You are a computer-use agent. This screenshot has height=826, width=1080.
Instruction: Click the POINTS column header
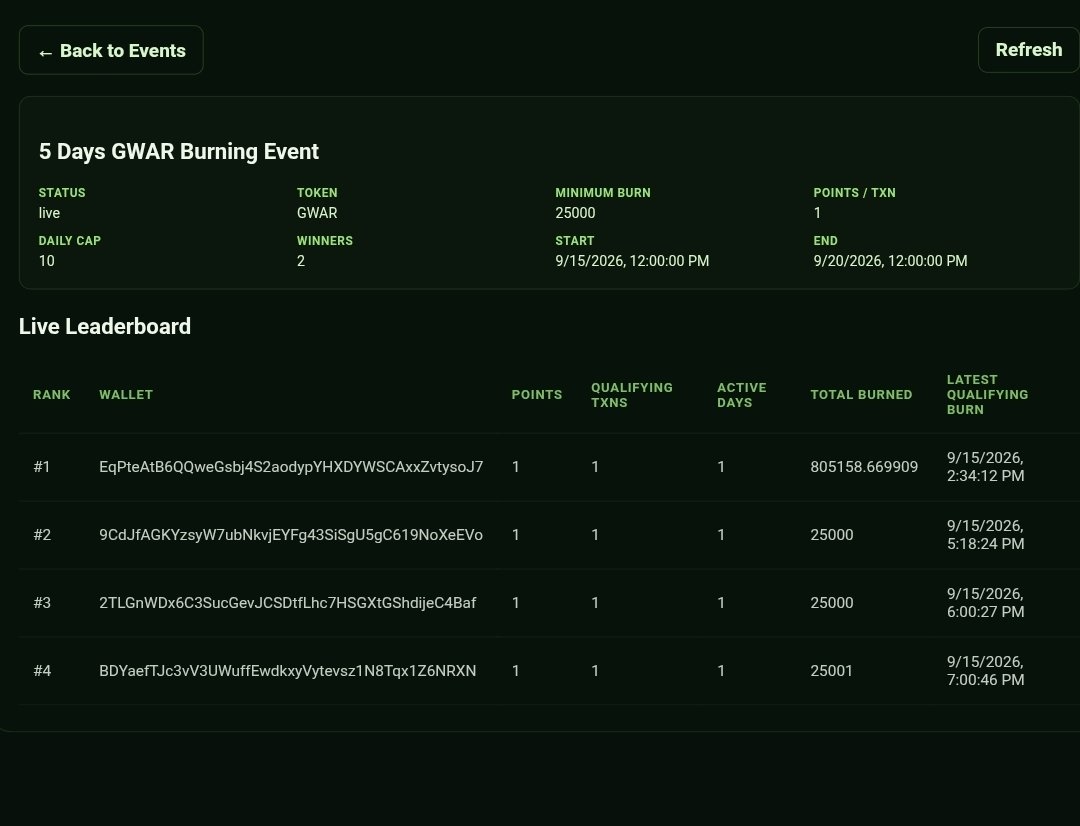537,395
